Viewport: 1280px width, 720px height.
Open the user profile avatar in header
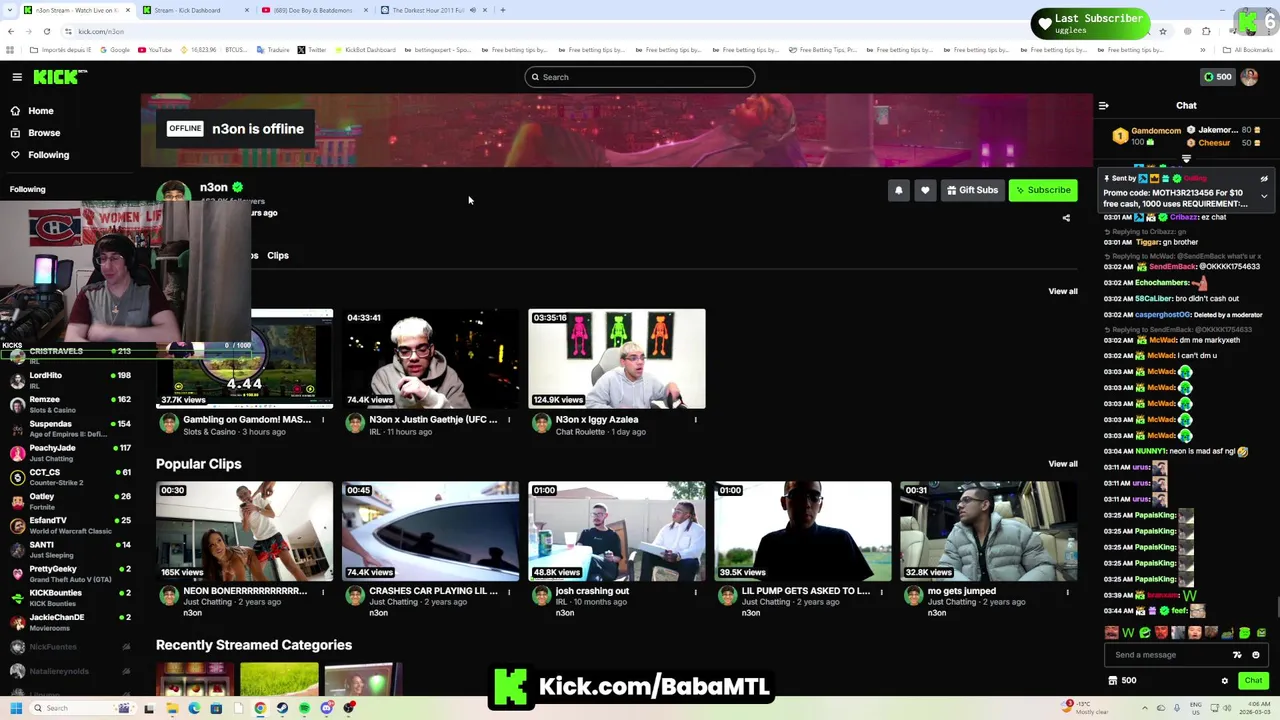click(1249, 77)
